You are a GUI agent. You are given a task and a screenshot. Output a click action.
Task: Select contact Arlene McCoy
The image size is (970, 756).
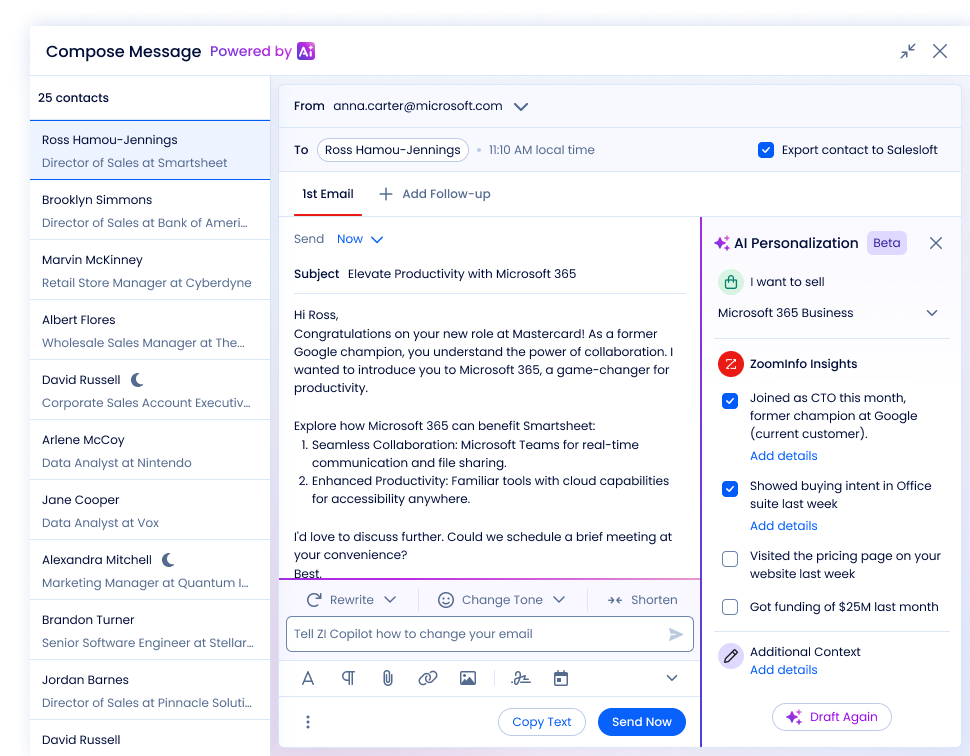click(x=150, y=450)
